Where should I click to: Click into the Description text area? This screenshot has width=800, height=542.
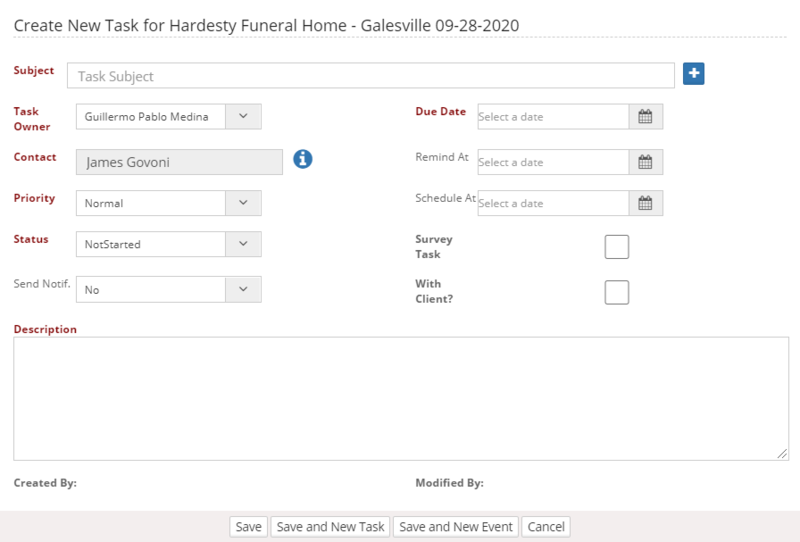point(401,399)
